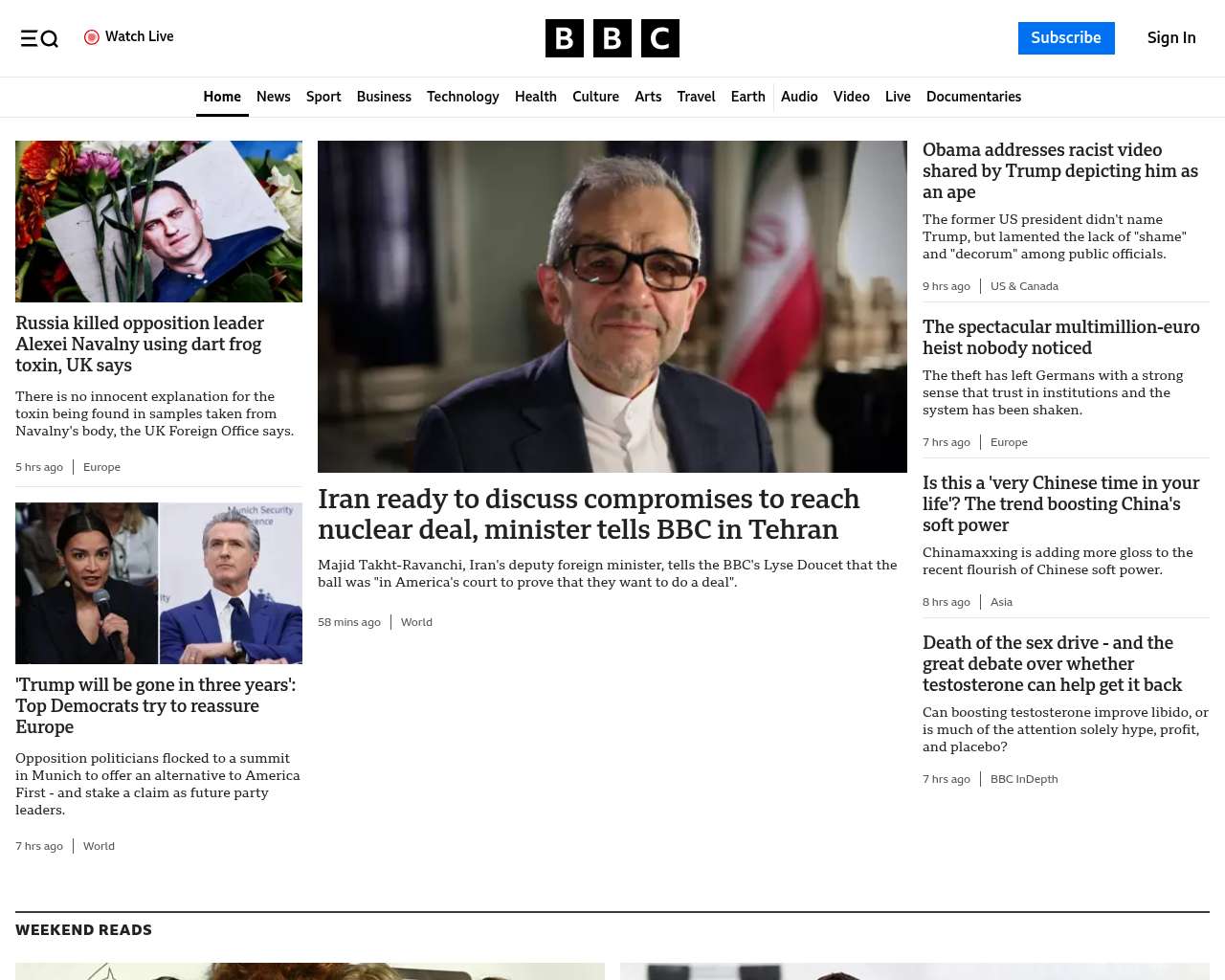Open the multimillion-euro heist article
This screenshot has width=1225, height=980.
click(x=1060, y=337)
